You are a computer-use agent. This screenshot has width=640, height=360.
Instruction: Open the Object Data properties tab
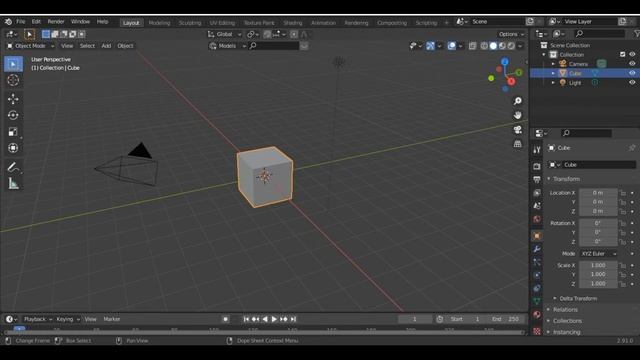[x=537, y=301]
